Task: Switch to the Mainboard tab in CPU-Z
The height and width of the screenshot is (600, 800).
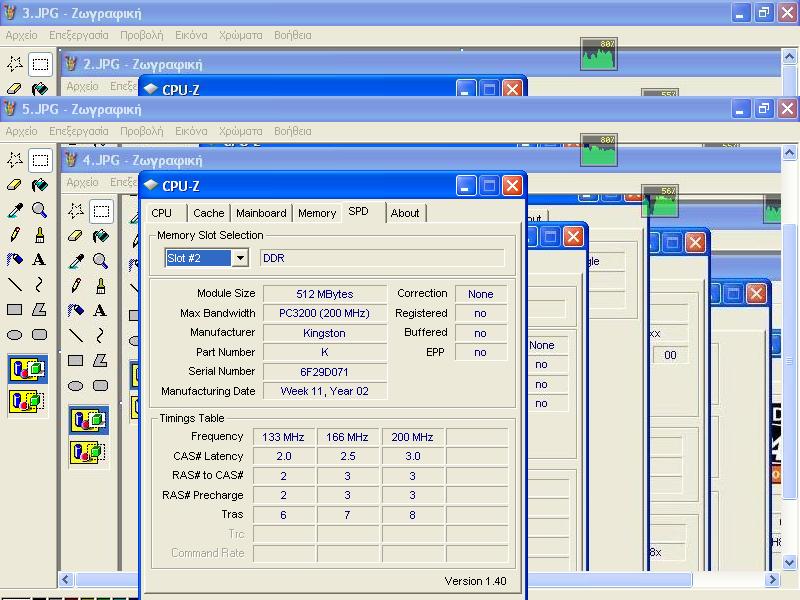Action: click(x=261, y=213)
